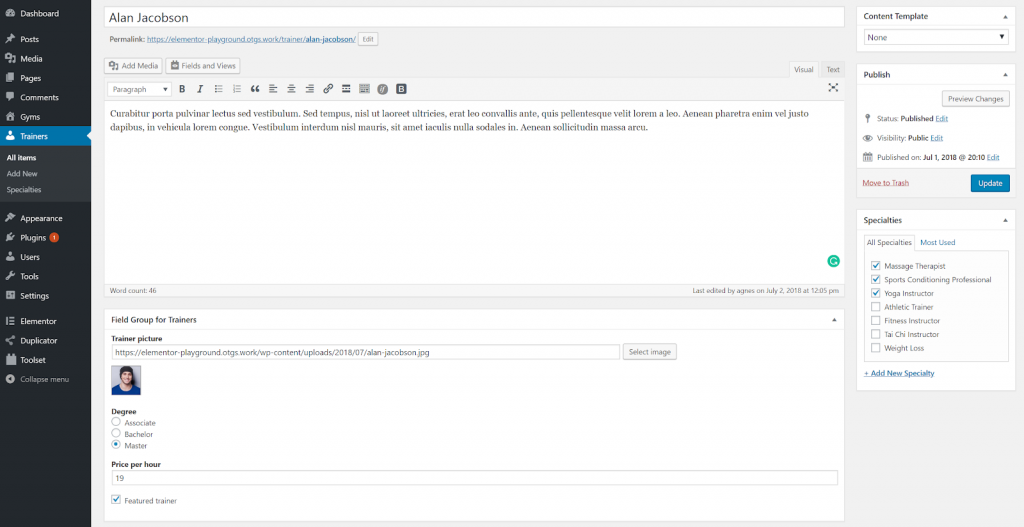
Task: Center align text with the toolbar icon
Action: [291, 89]
